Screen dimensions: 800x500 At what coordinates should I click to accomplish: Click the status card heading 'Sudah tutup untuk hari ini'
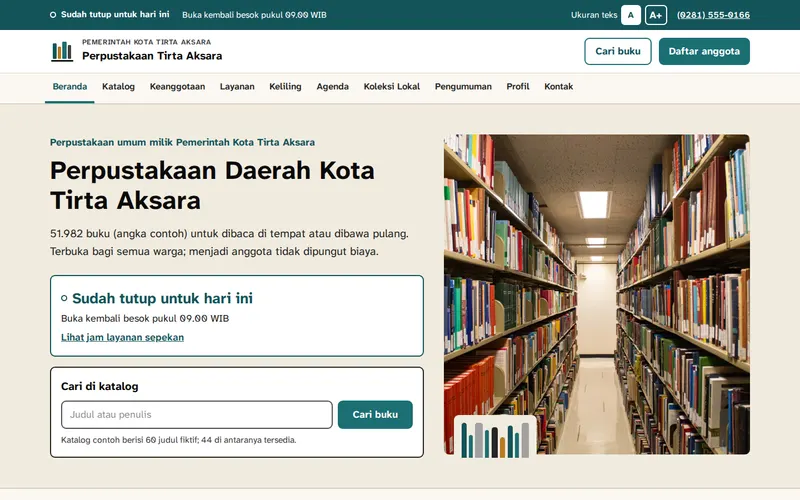coord(162,298)
